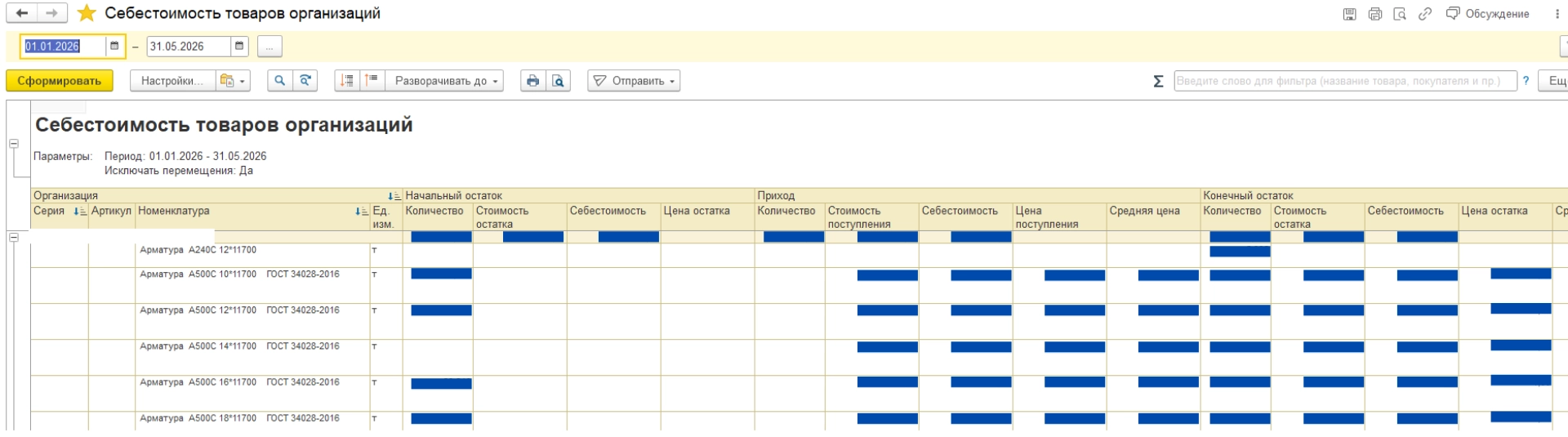Click the header Print icon beside Save
The image size is (1568, 437).
coord(1374,14)
